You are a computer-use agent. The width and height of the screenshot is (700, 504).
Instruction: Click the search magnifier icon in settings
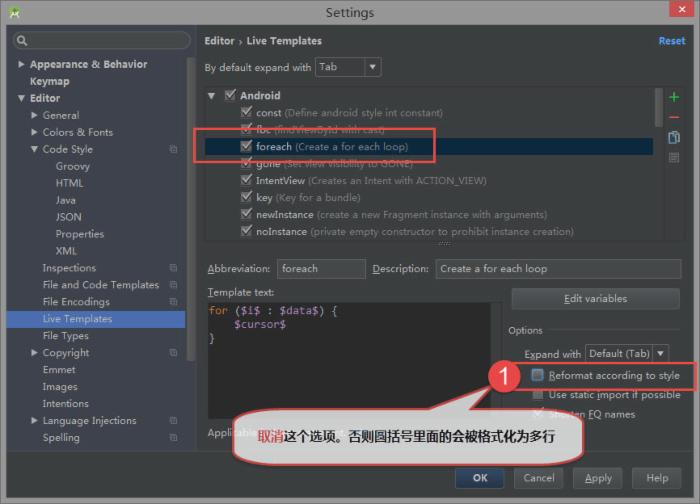click(22, 41)
